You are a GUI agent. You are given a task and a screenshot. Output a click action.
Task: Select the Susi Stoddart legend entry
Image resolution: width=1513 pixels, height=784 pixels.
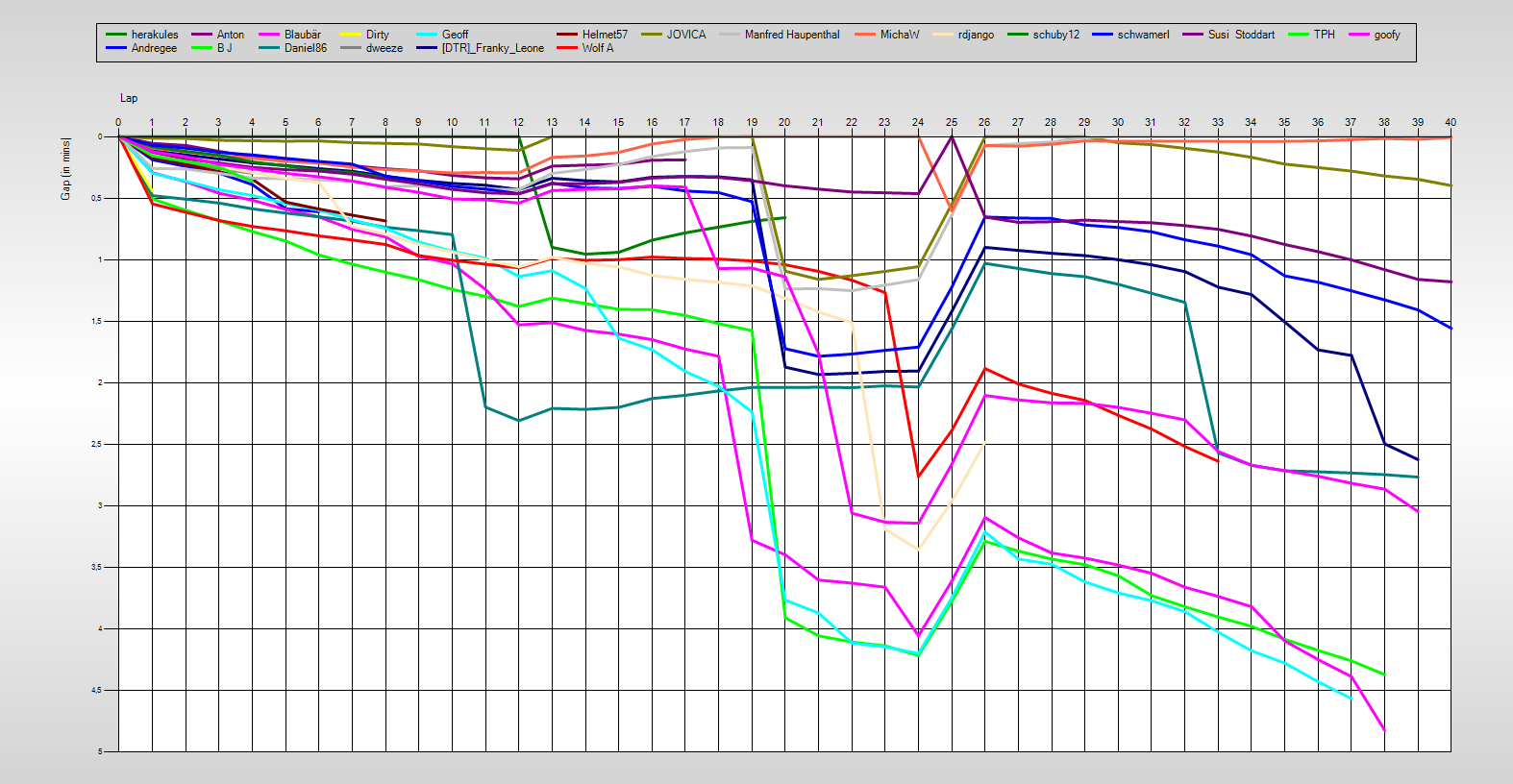1241,35
